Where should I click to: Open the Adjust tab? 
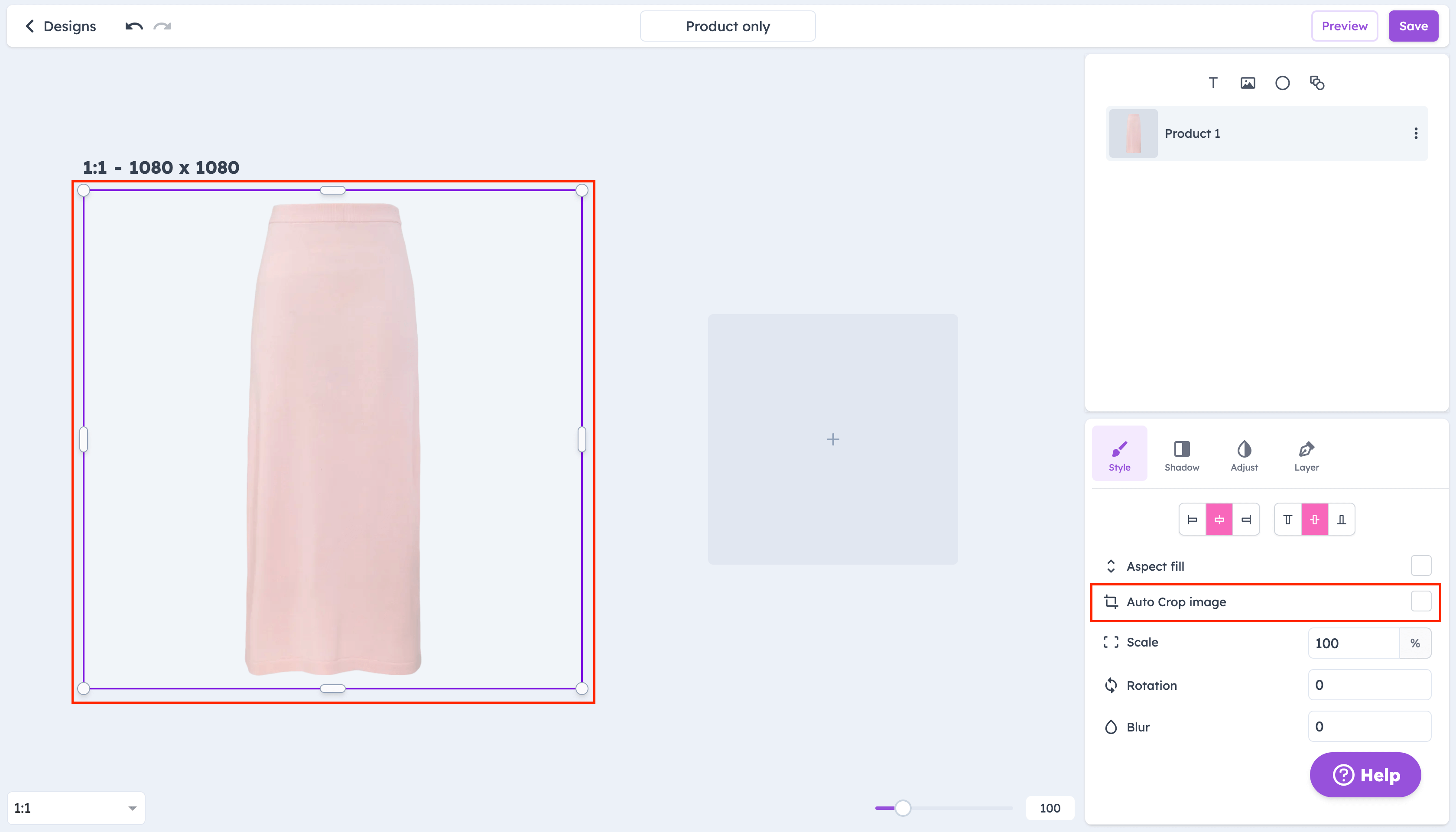click(1244, 455)
